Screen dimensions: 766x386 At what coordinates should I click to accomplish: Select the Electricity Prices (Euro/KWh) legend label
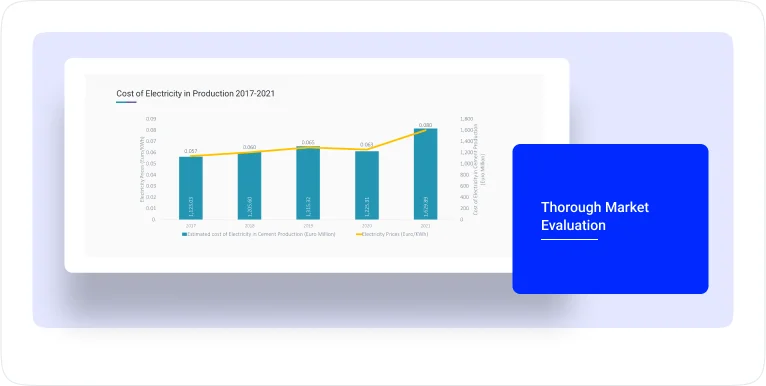tap(395, 235)
